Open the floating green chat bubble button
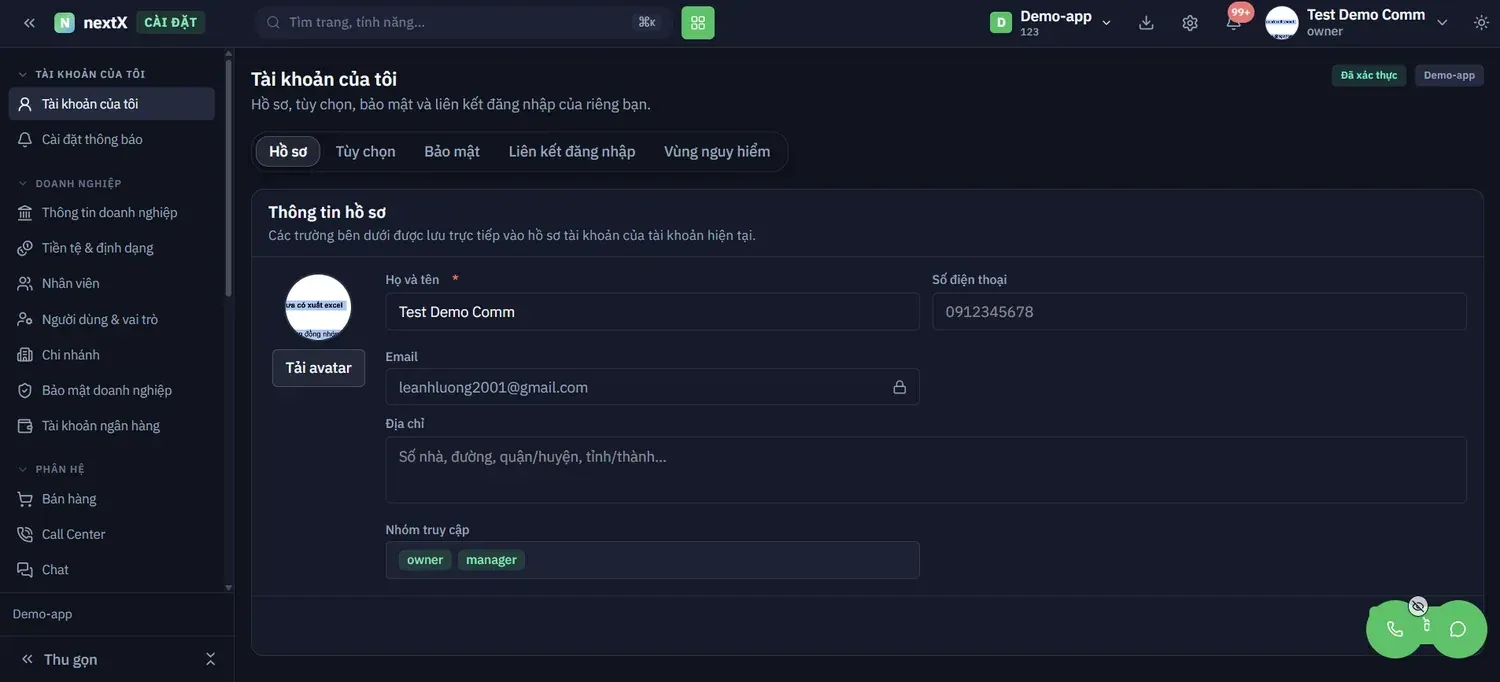This screenshot has width=1500, height=682. click(x=1458, y=629)
